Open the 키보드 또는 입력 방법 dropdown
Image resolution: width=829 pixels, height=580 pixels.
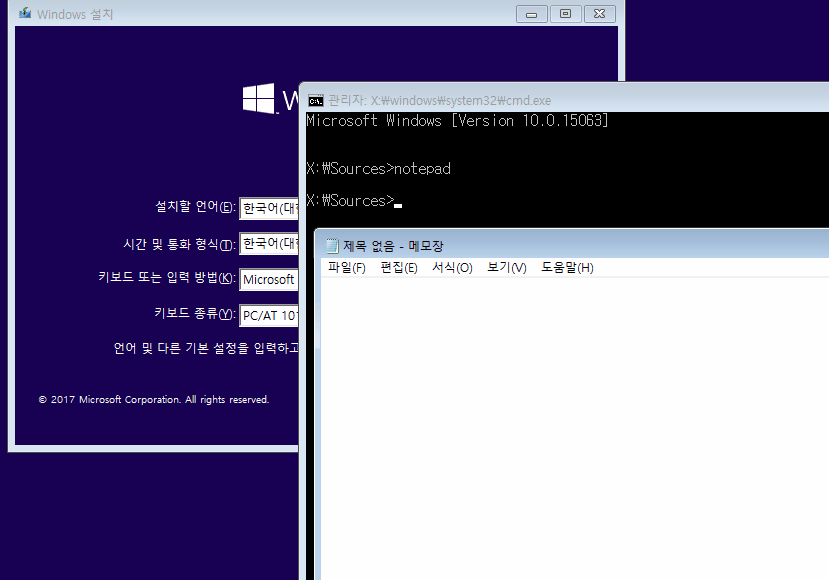pos(270,280)
